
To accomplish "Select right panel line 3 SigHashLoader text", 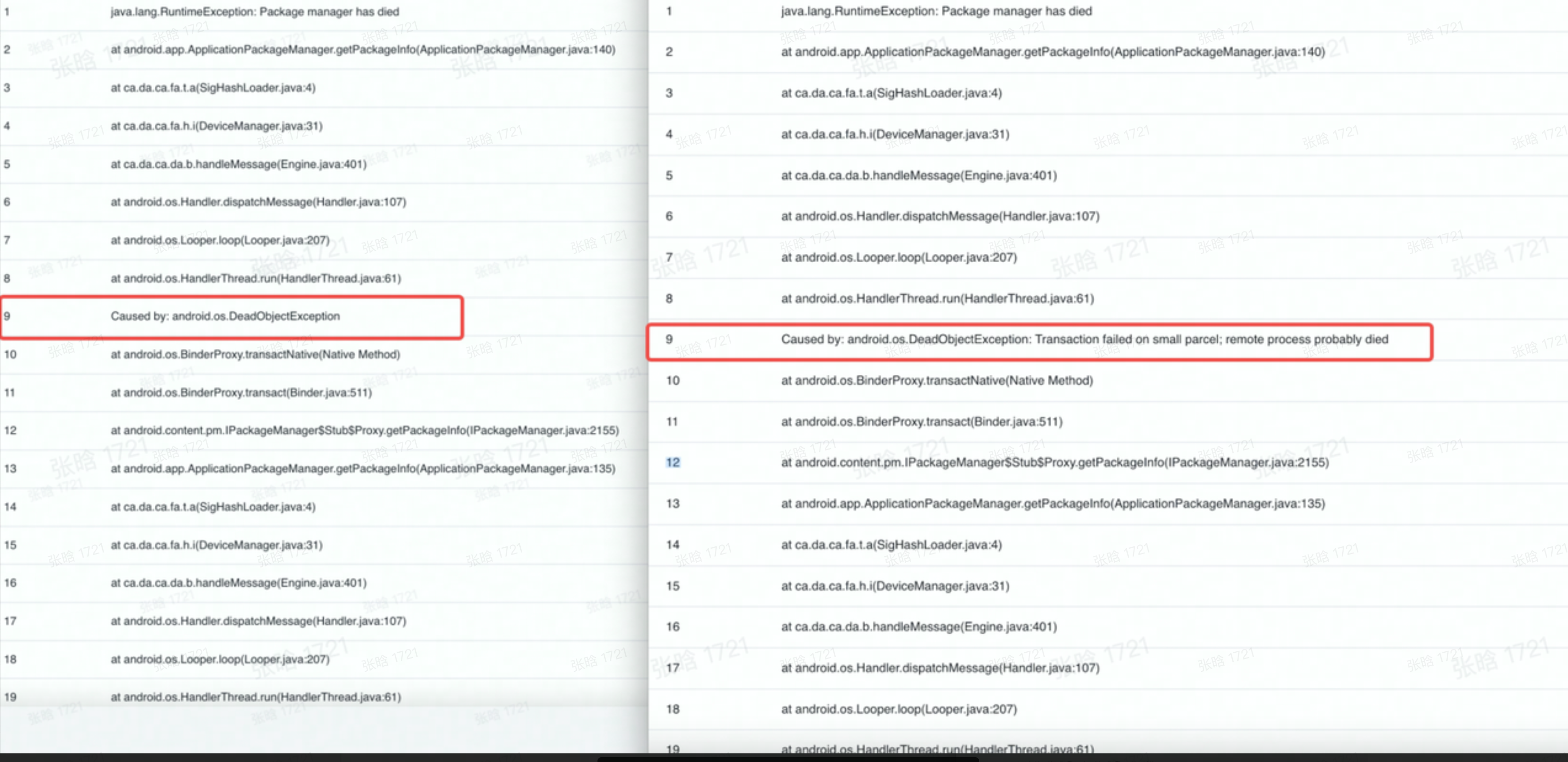I will pos(891,93).
